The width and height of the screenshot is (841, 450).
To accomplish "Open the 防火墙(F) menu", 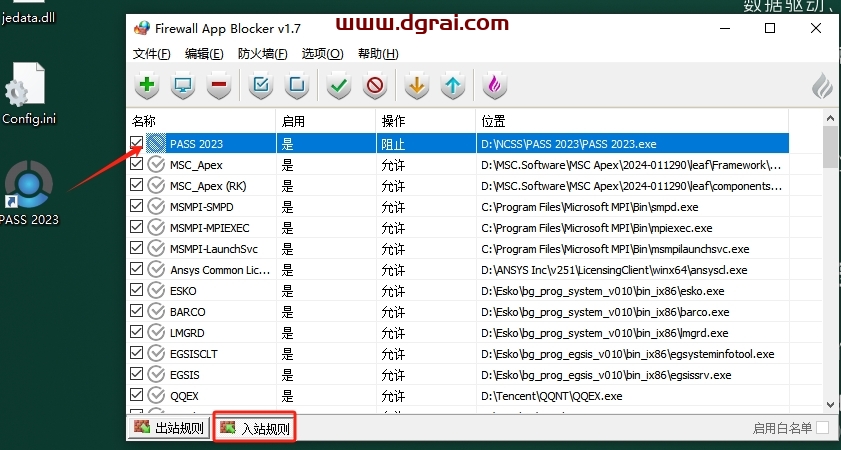I will tap(263, 54).
